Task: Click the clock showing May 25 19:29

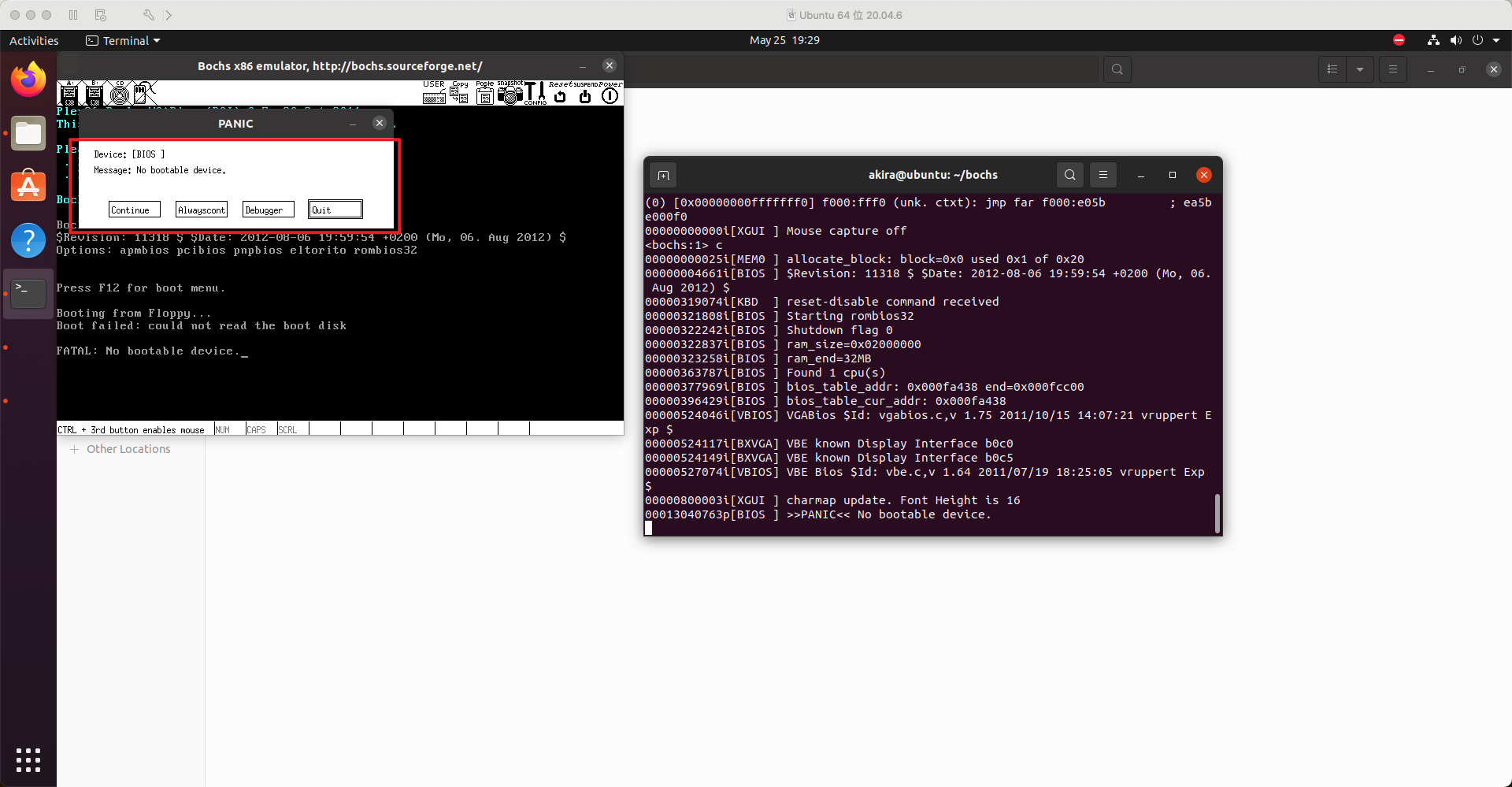Action: (784, 40)
